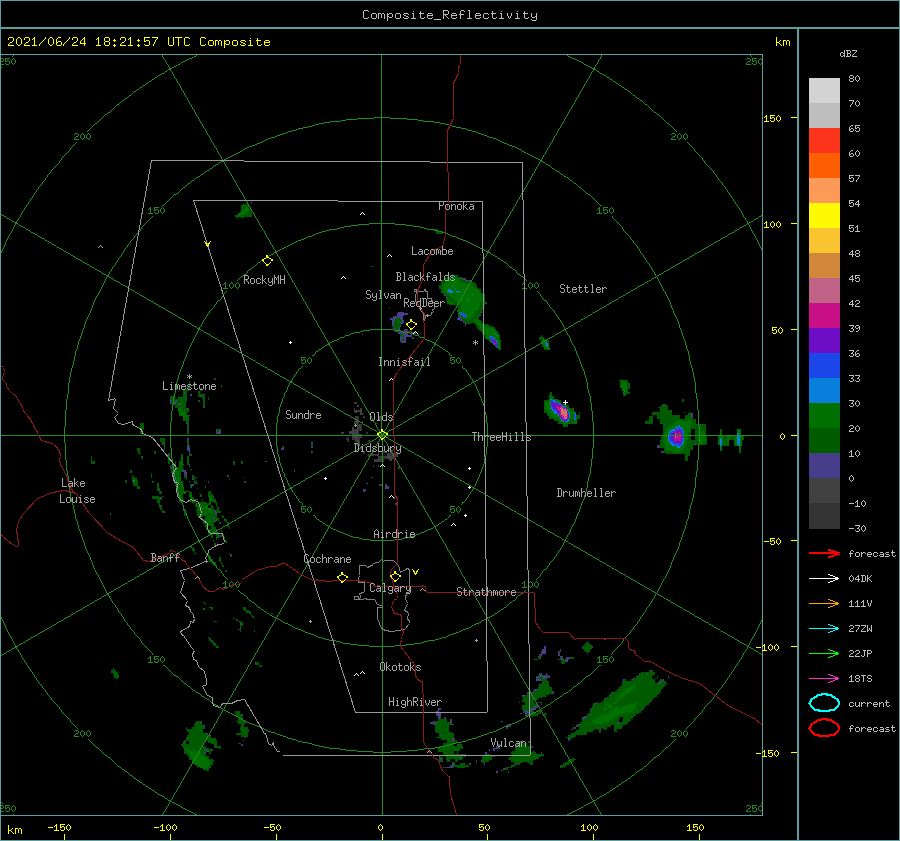Click the white plus marker on storm cell
The height and width of the screenshot is (841, 900).
pyautogui.click(x=565, y=402)
